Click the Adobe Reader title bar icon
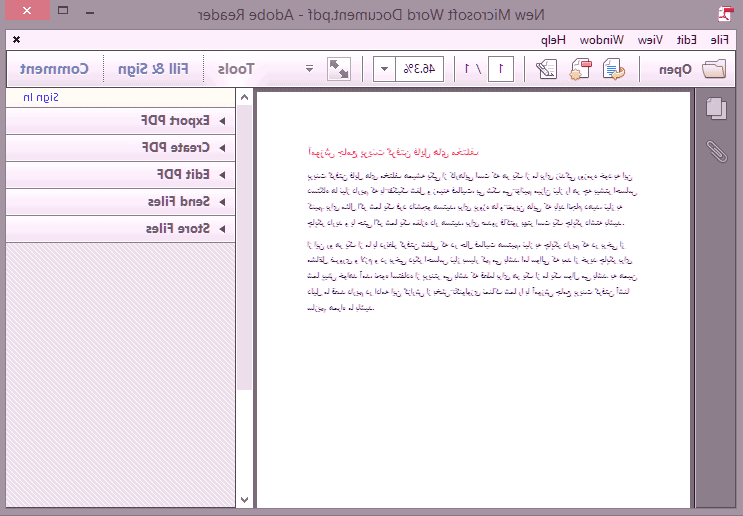The height and width of the screenshot is (516, 743). [x=725, y=14]
